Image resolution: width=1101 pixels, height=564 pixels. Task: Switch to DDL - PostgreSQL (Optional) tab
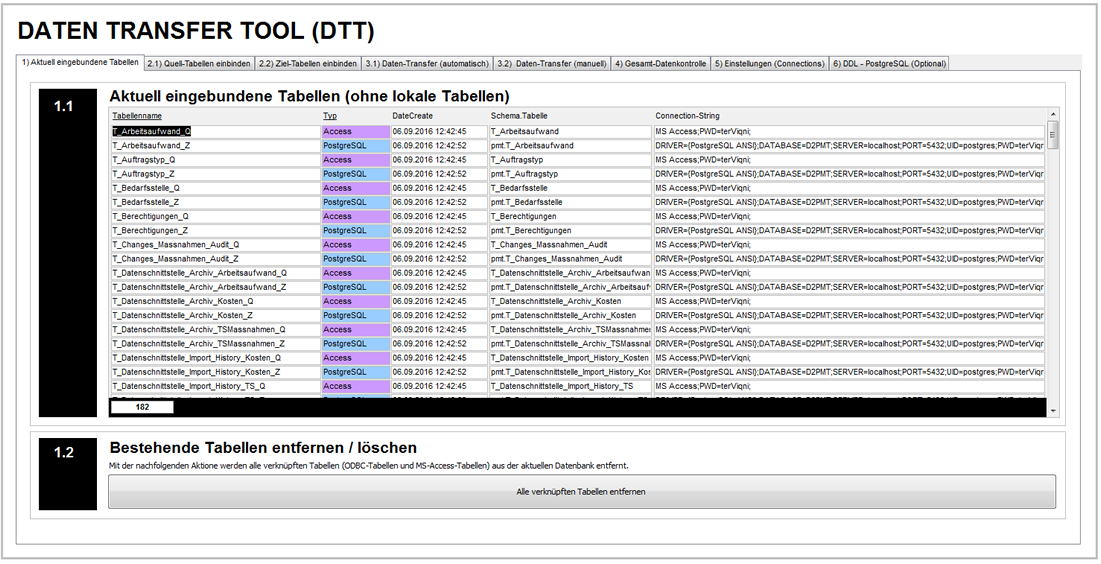(888, 64)
